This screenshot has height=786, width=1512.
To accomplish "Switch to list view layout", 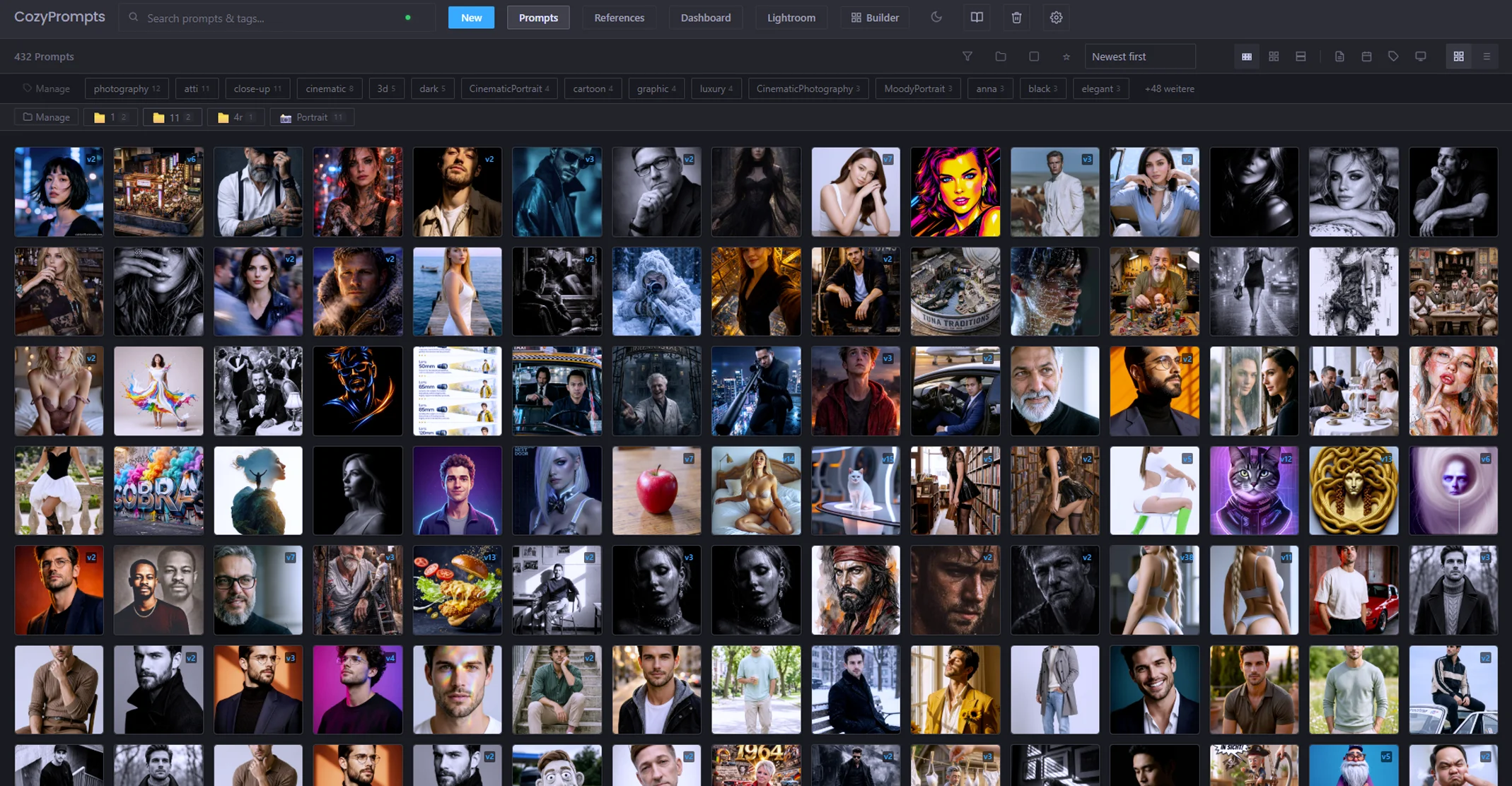I will point(1487,57).
